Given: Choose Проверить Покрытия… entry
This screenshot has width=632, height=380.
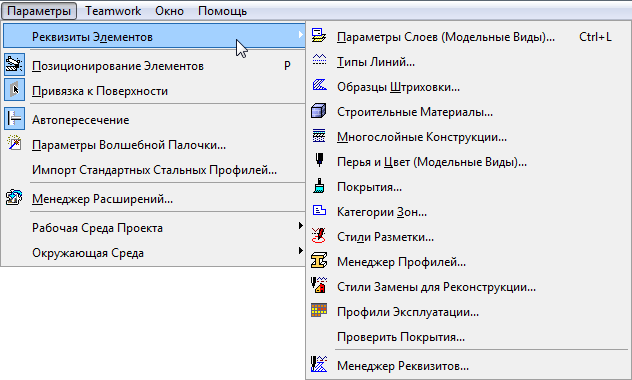Looking at the screenshot, I should (x=401, y=336).
